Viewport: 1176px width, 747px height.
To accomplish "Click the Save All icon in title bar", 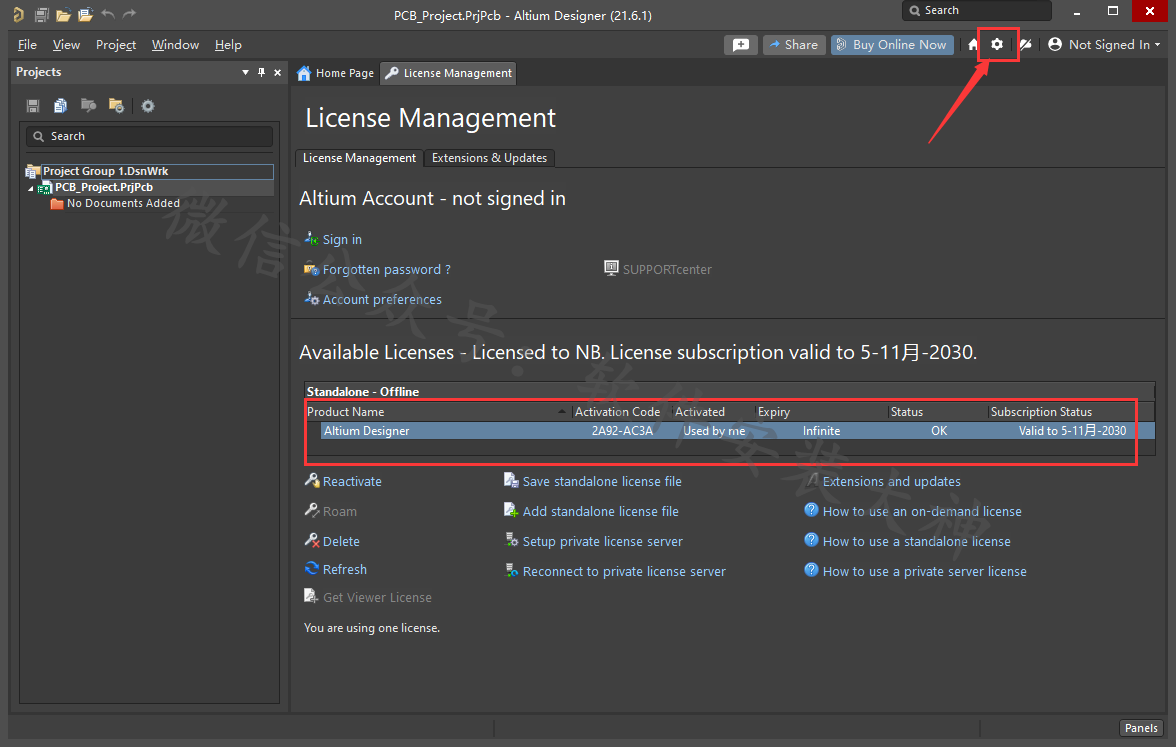I will 41,14.
